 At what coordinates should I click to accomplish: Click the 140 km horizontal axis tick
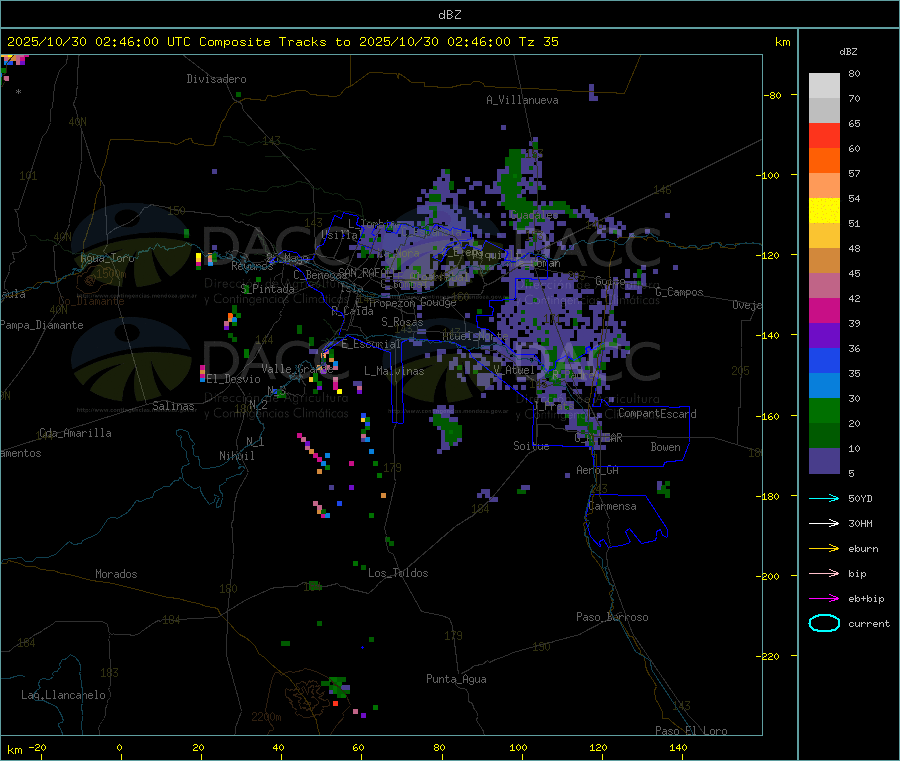678,747
